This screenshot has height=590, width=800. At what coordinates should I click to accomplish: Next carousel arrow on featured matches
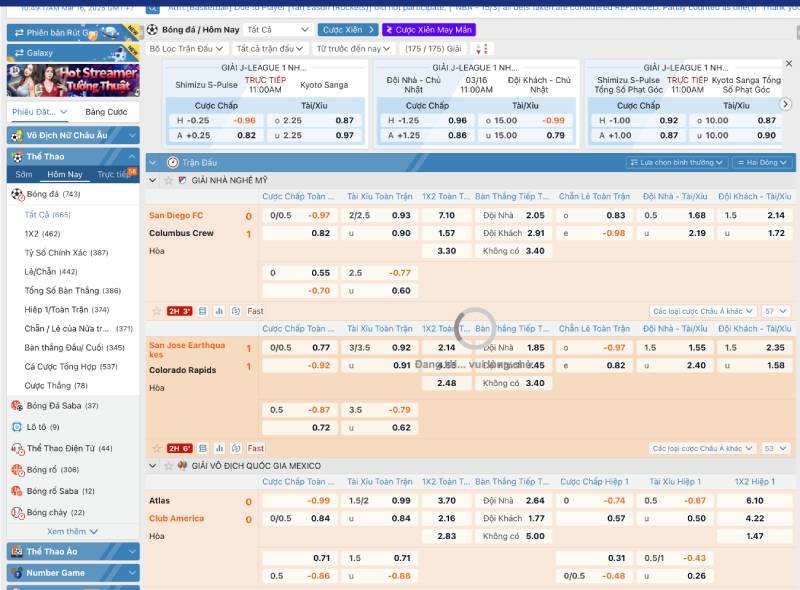pyautogui.click(x=785, y=104)
